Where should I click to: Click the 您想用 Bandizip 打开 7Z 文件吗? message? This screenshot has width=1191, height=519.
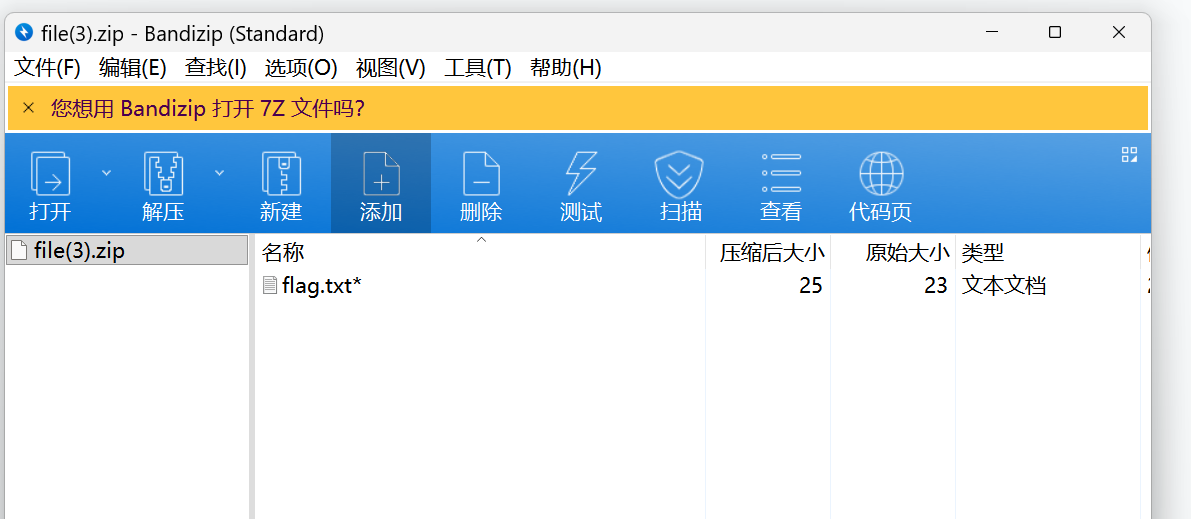[208, 109]
